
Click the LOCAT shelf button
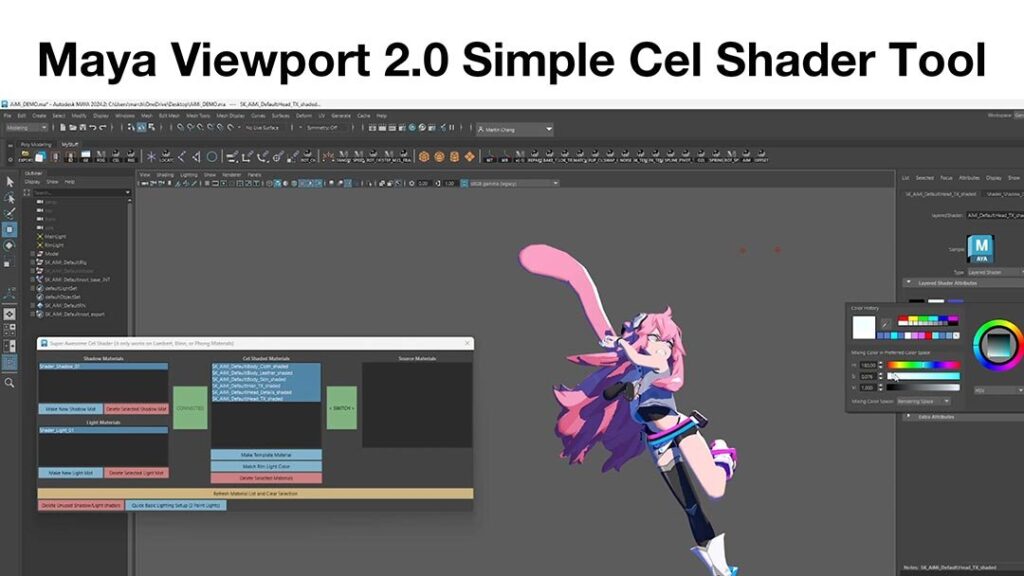click(169, 156)
